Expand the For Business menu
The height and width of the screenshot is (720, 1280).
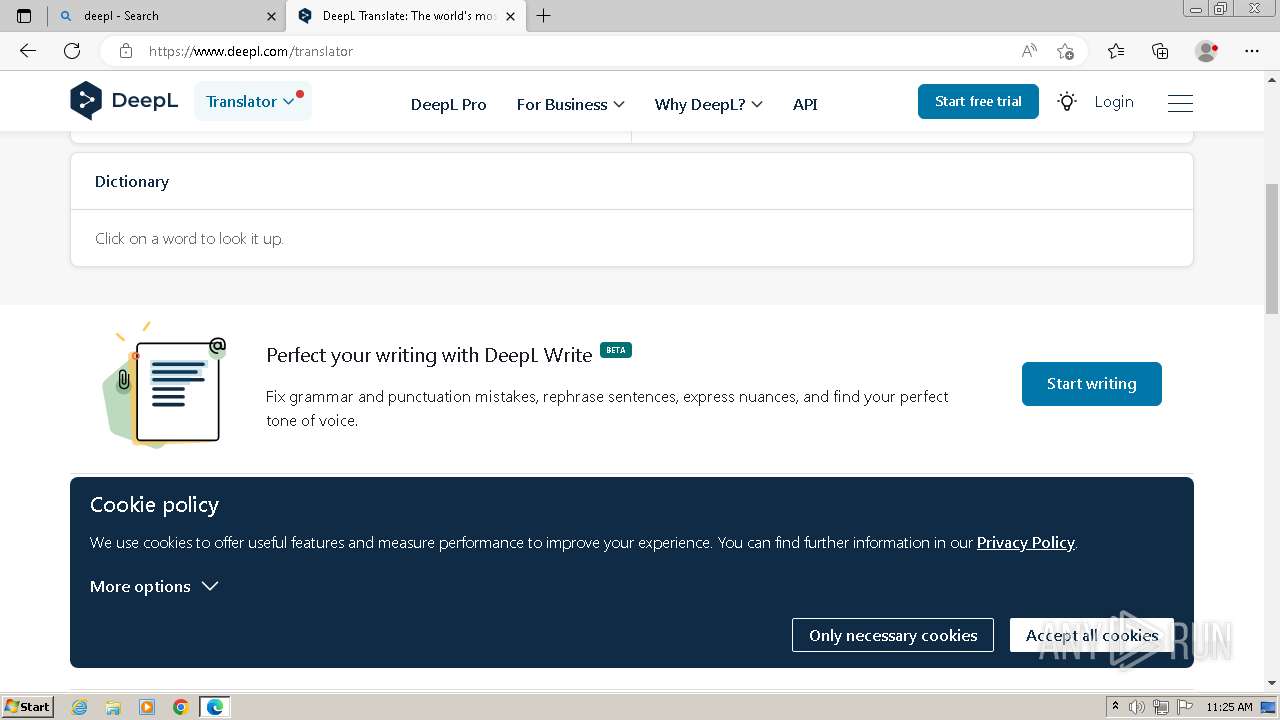pyautogui.click(x=570, y=104)
